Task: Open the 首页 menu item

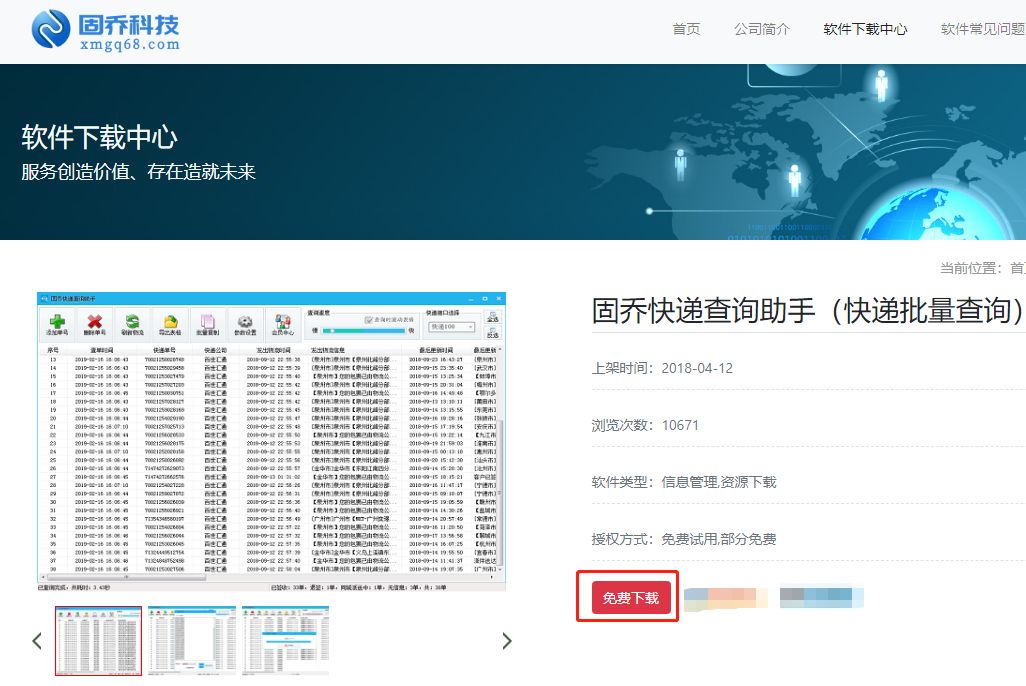Action: (686, 30)
